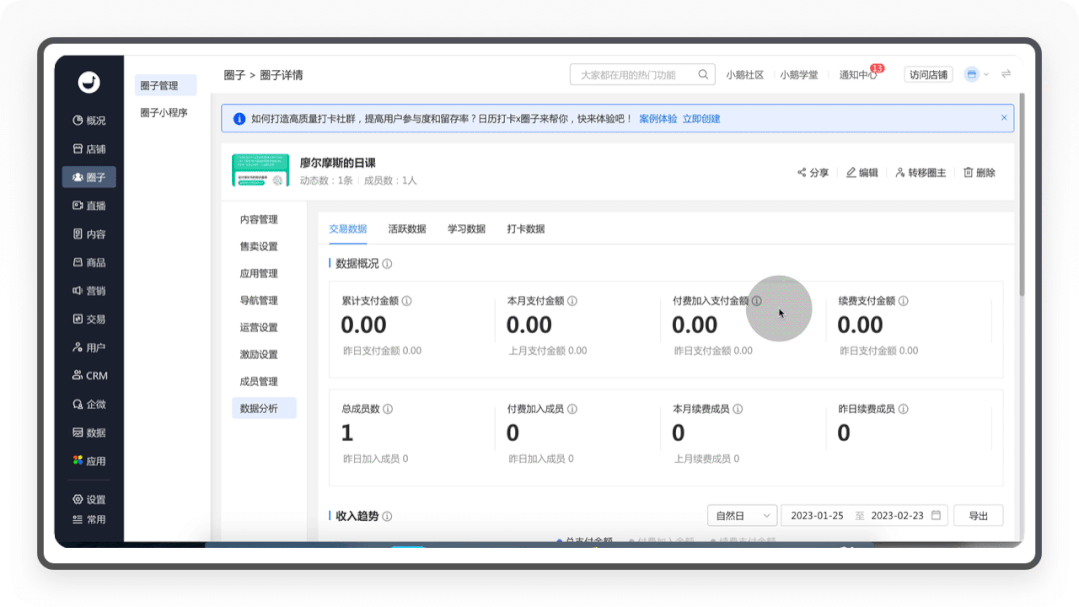Click 立即创建 link in the banner
The image size is (1079, 607).
click(x=701, y=119)
